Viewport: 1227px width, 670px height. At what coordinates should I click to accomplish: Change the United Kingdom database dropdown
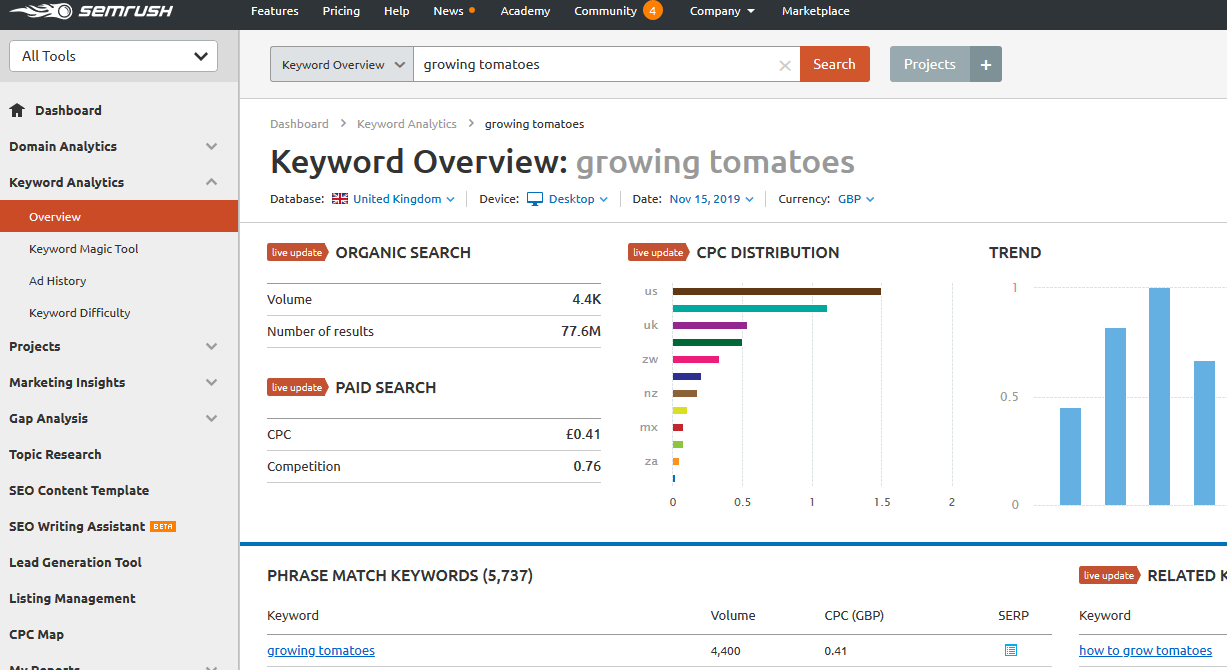pos(404,199)
